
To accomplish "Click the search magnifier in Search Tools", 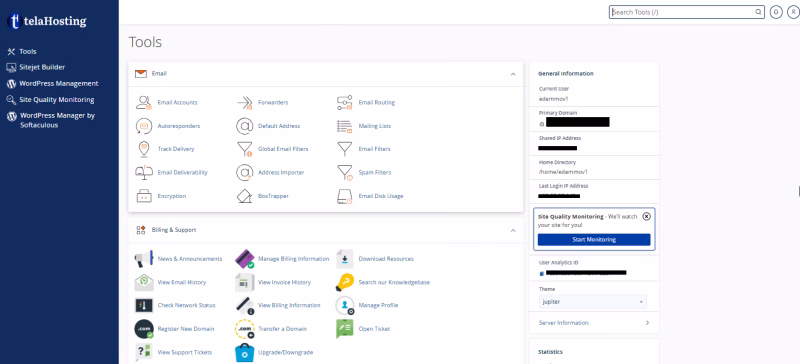I will (x=759, y=12).
